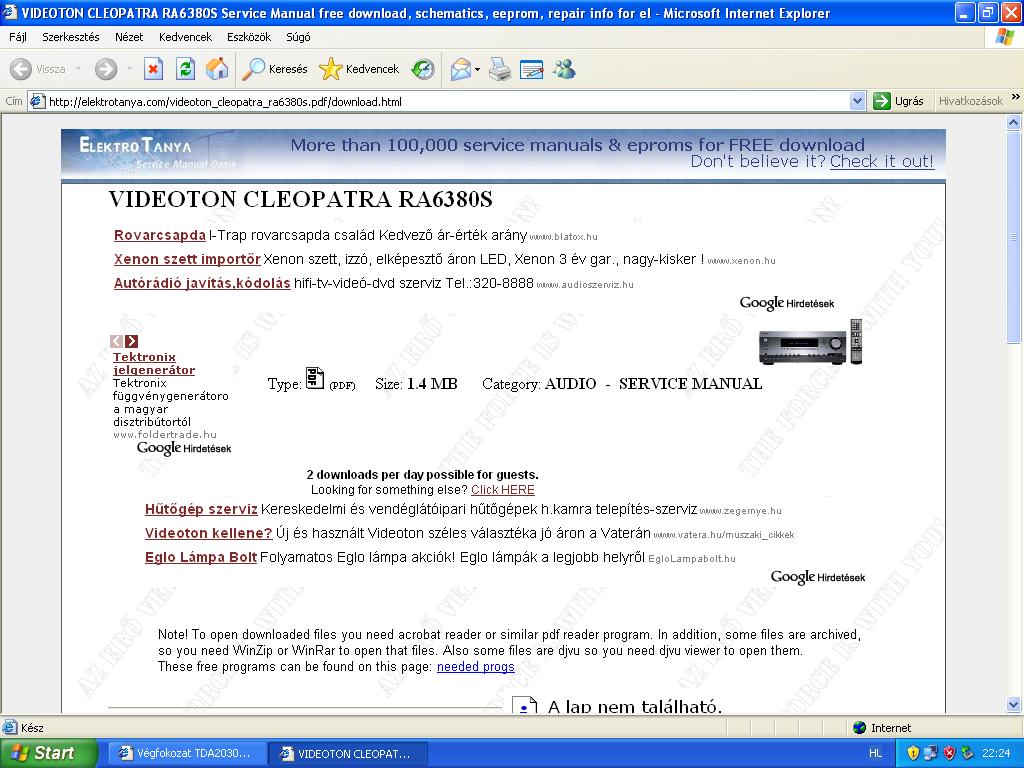Click the vertical scrollbar thumb
This screenshot has width=1024, height=768.
(1014, 236)
